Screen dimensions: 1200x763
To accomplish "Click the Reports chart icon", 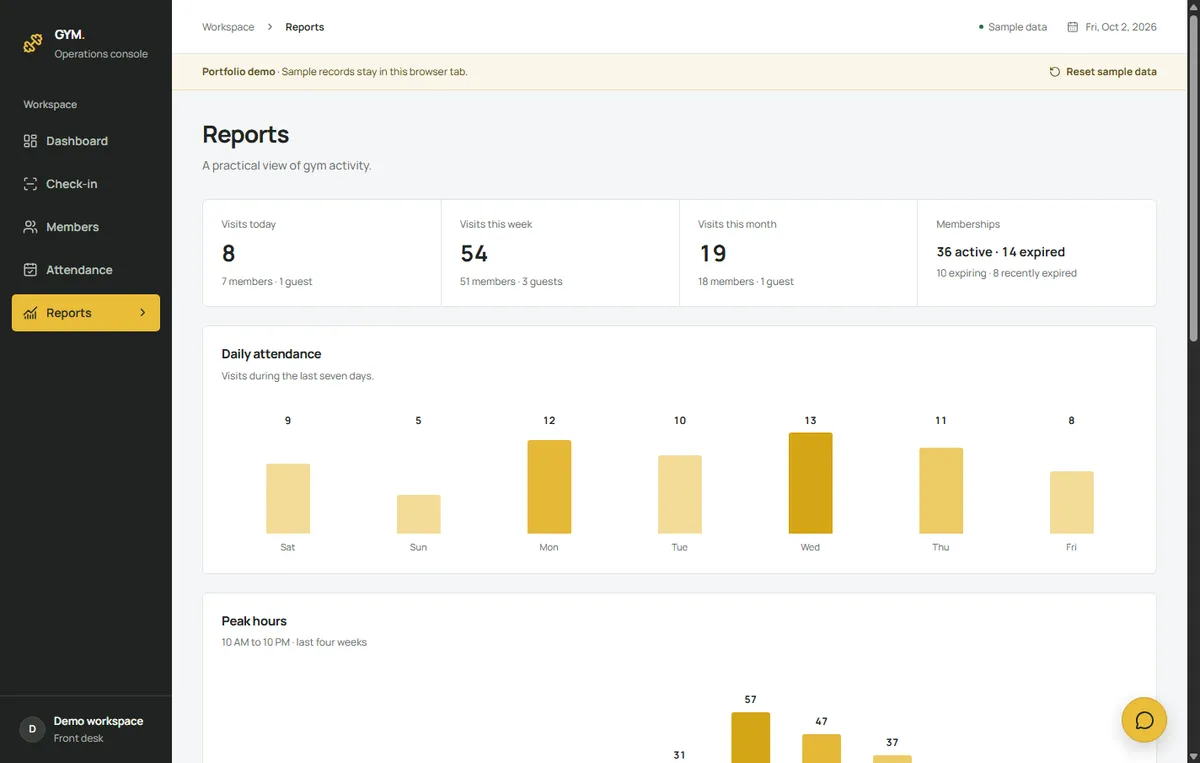I will tap(30, 313).
